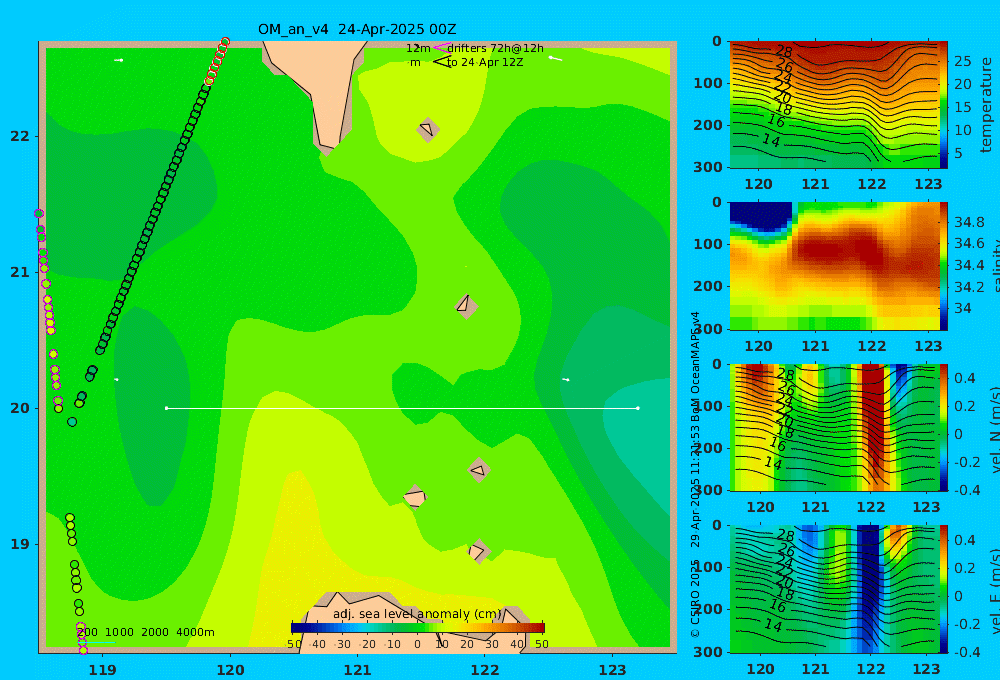Click the sea level anomaly colorbar

[x=418, y=628]
